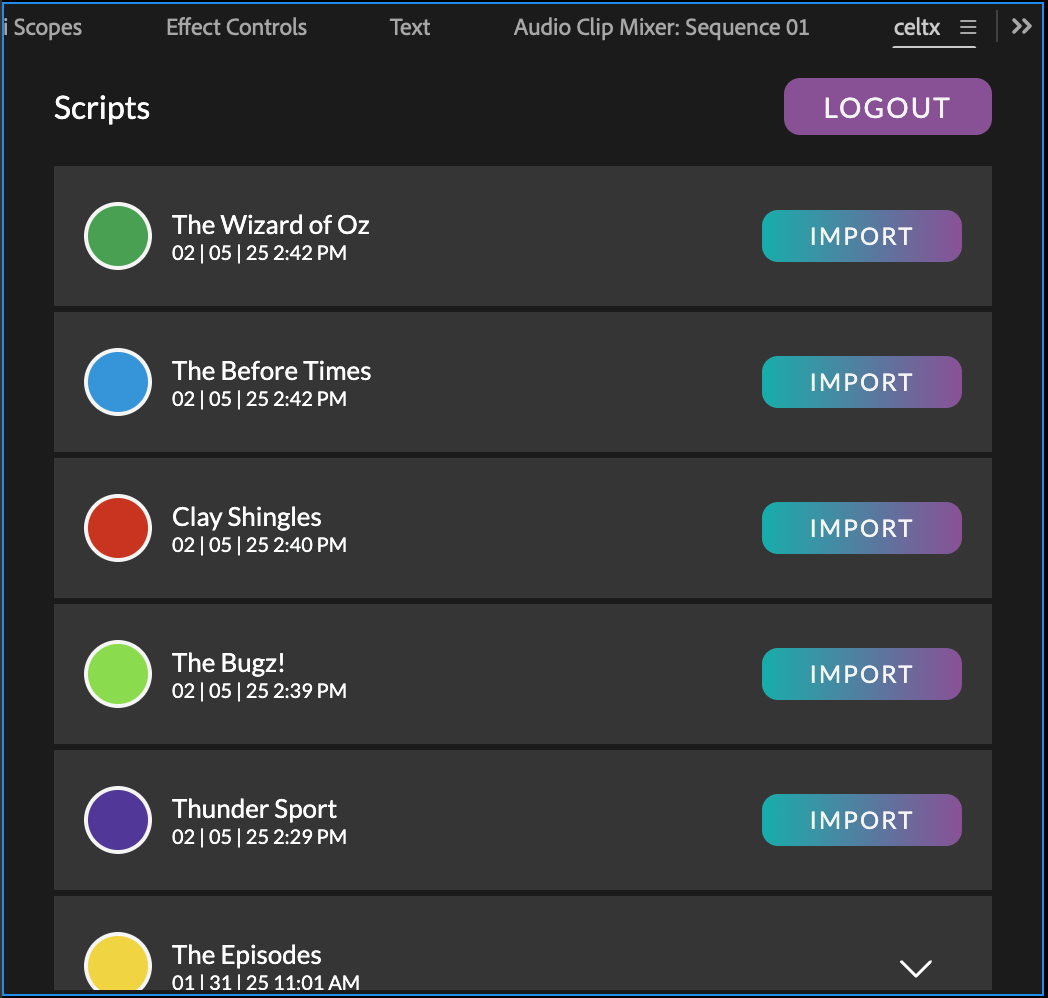Import The Before Times script
The height and width of the screenshot is (998, 1048).
pos(862,382)
